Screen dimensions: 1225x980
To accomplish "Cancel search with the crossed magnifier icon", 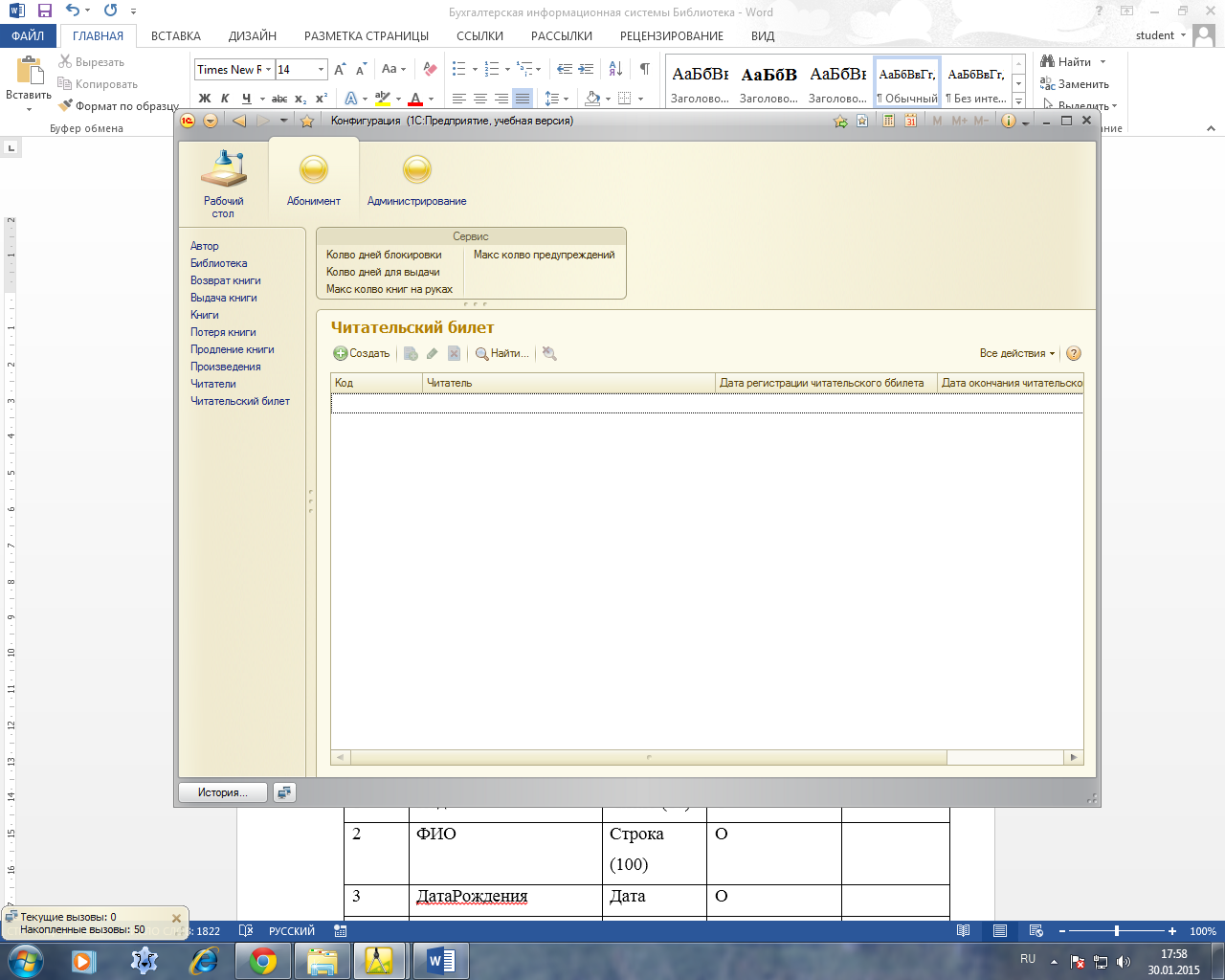I will [549, 353].
